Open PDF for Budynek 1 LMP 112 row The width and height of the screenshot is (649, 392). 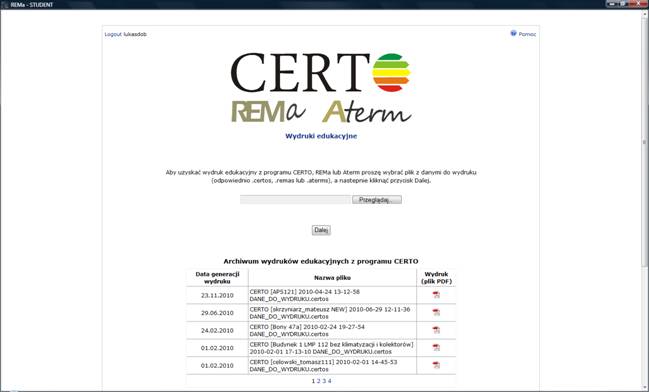pyautogui.click(x=436, y=348)
